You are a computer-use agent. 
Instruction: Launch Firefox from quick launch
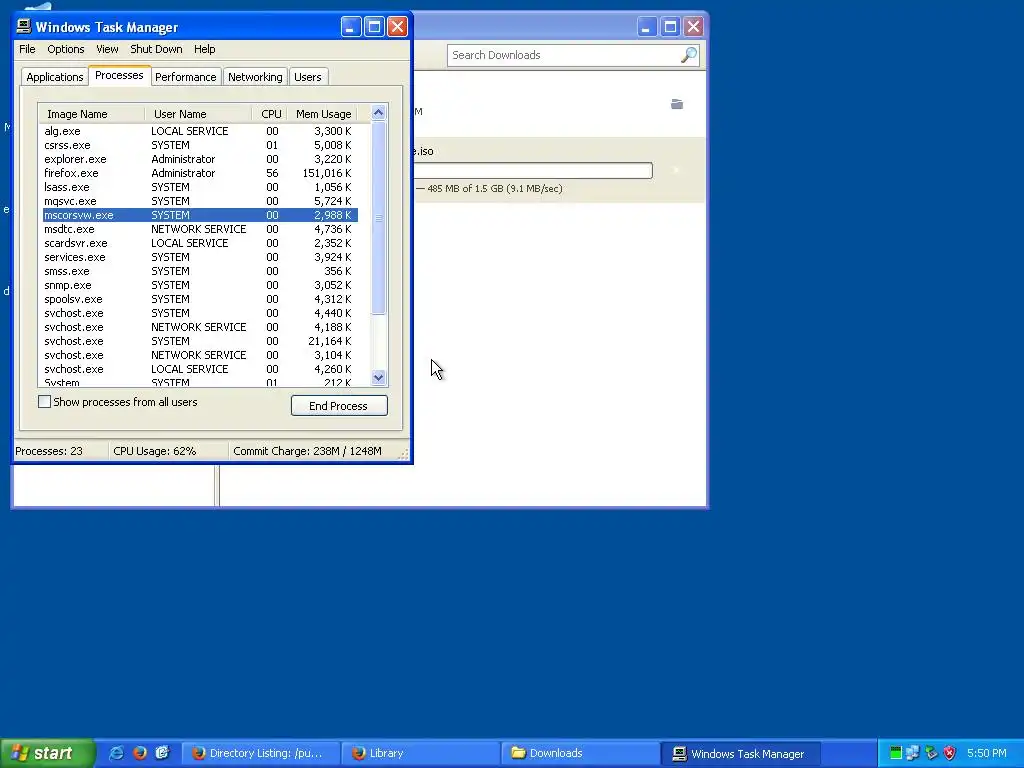point(139,753)
